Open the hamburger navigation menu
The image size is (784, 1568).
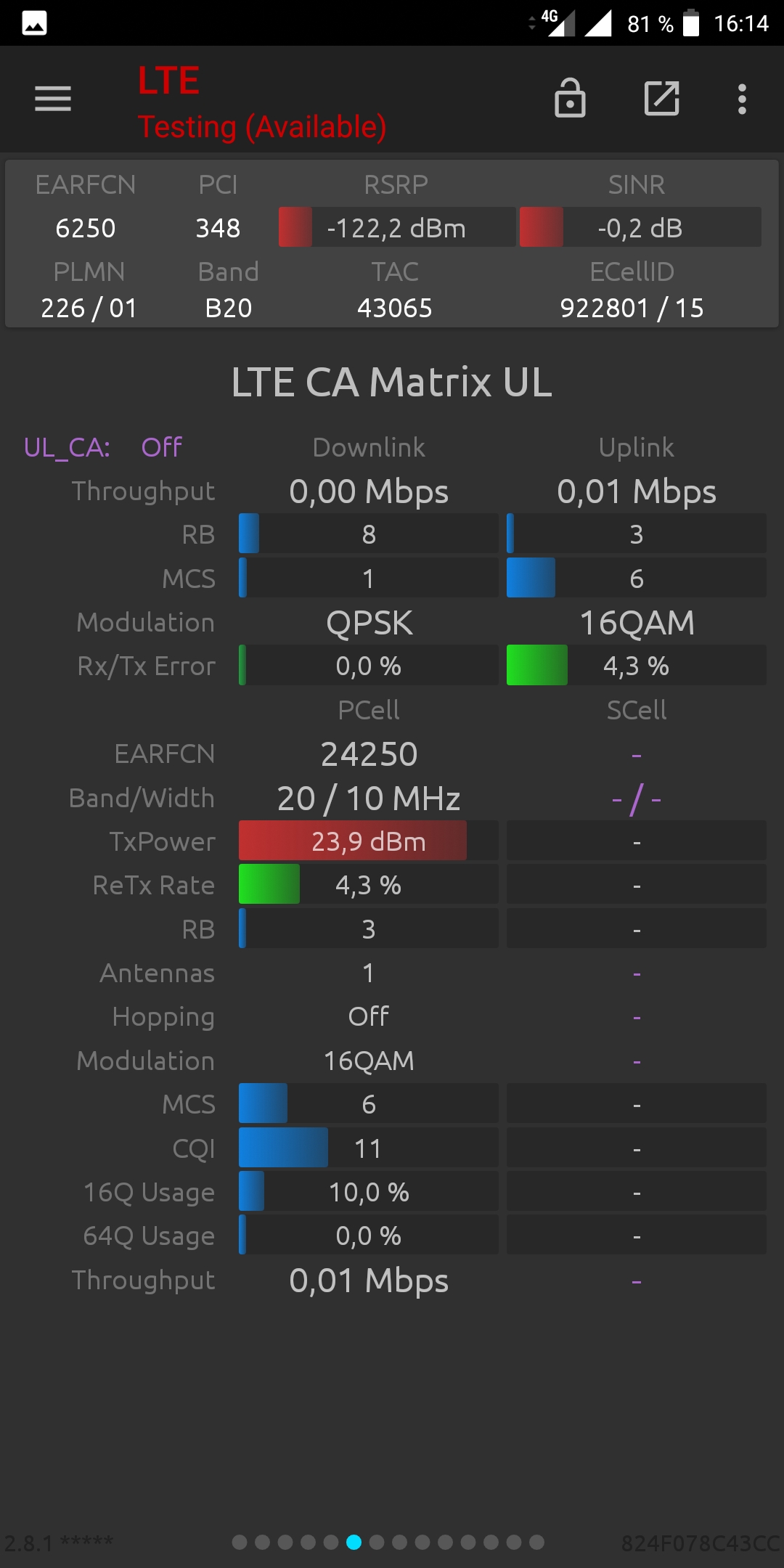(53, 99)
